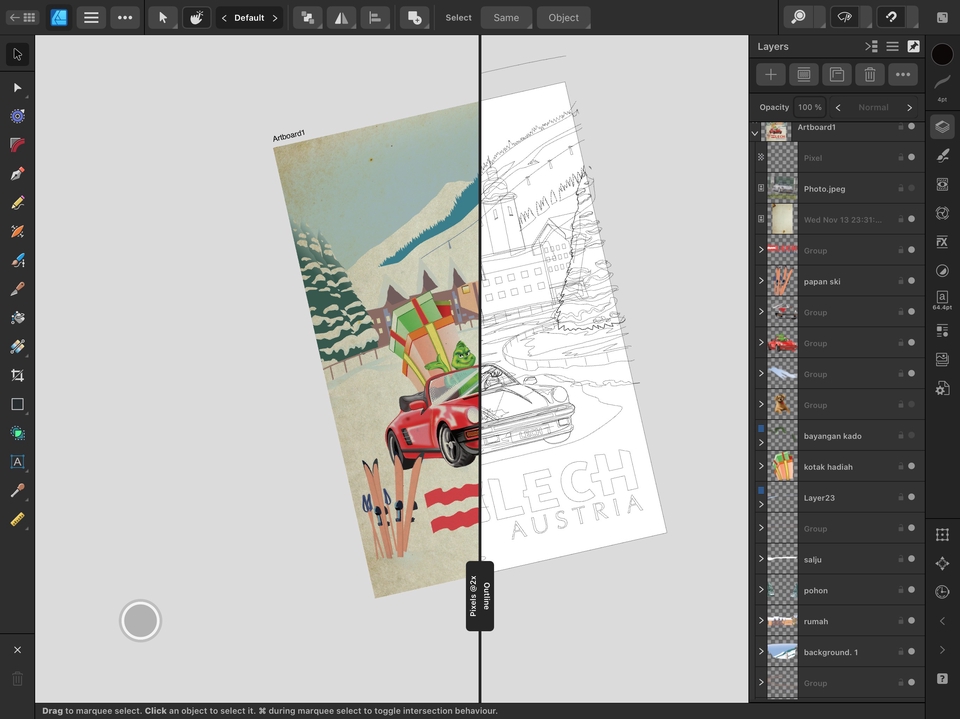Collapse the Artboard1 layer tree
The height and width of the screenshot is (719, 960).
tap(755, 132)
